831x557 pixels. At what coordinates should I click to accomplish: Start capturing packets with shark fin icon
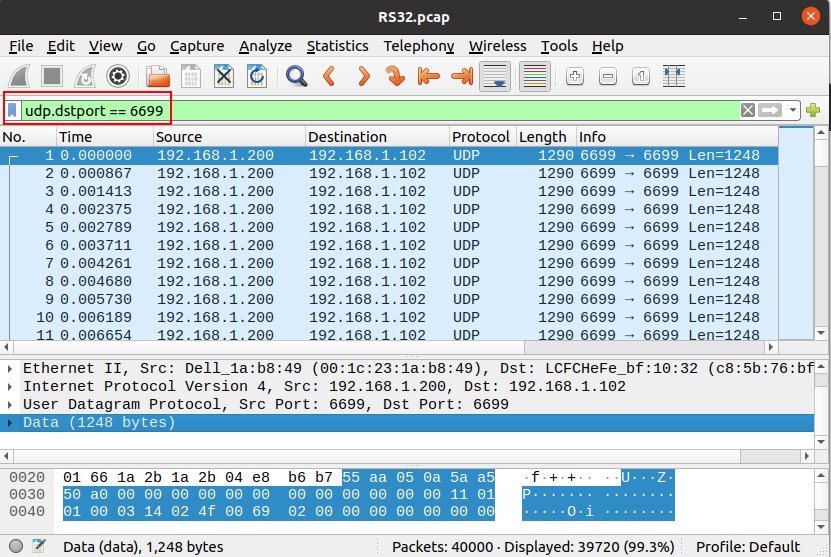pos(19,76)
